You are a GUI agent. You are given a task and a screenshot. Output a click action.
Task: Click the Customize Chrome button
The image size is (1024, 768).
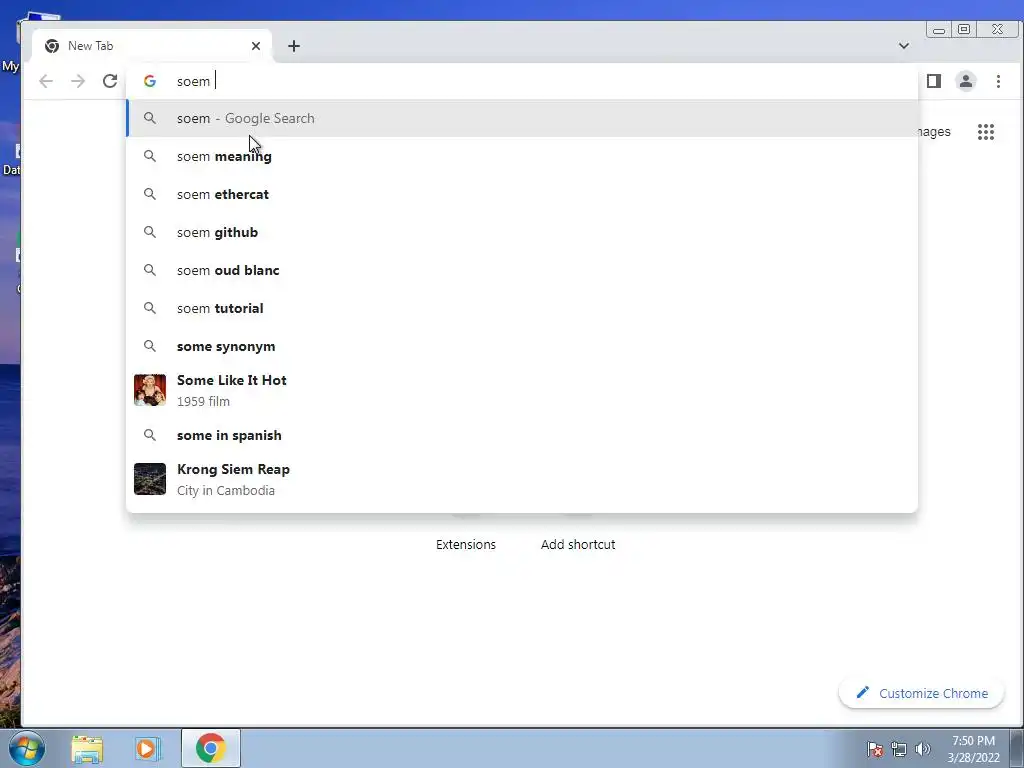921,693
